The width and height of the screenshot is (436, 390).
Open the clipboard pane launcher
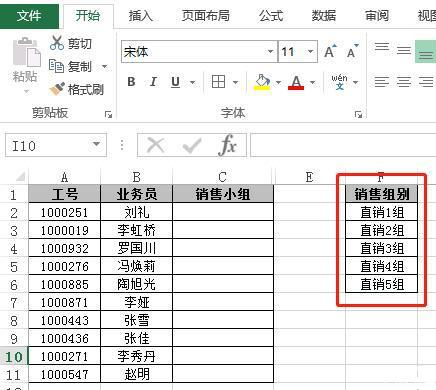coord(108,115)
